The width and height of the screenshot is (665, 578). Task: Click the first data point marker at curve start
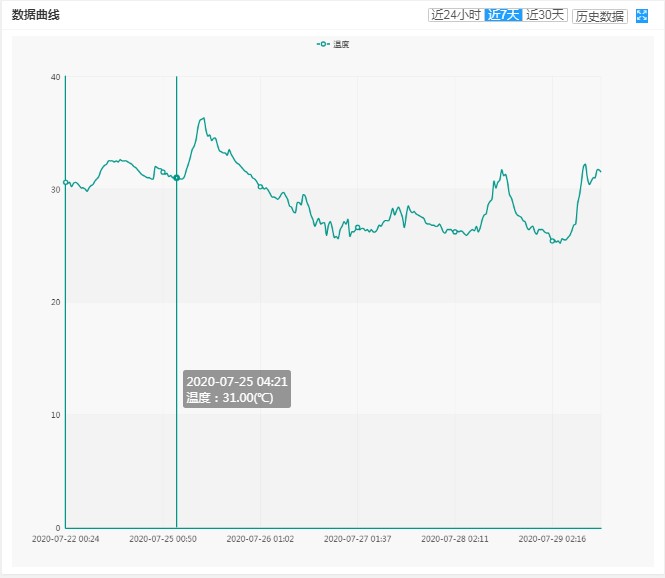[66, 182]
